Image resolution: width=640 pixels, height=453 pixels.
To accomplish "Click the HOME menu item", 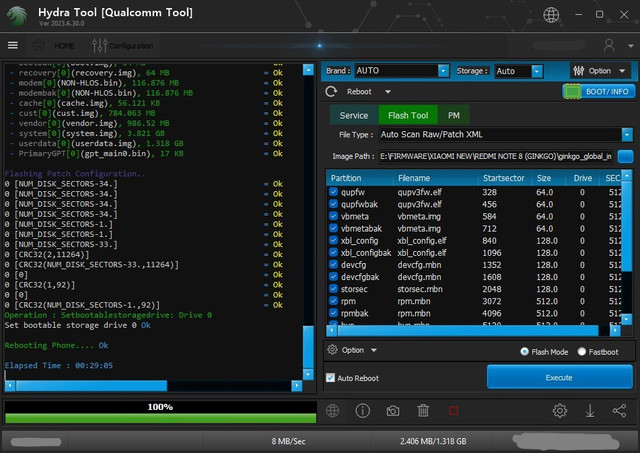I will coord(64,46).
